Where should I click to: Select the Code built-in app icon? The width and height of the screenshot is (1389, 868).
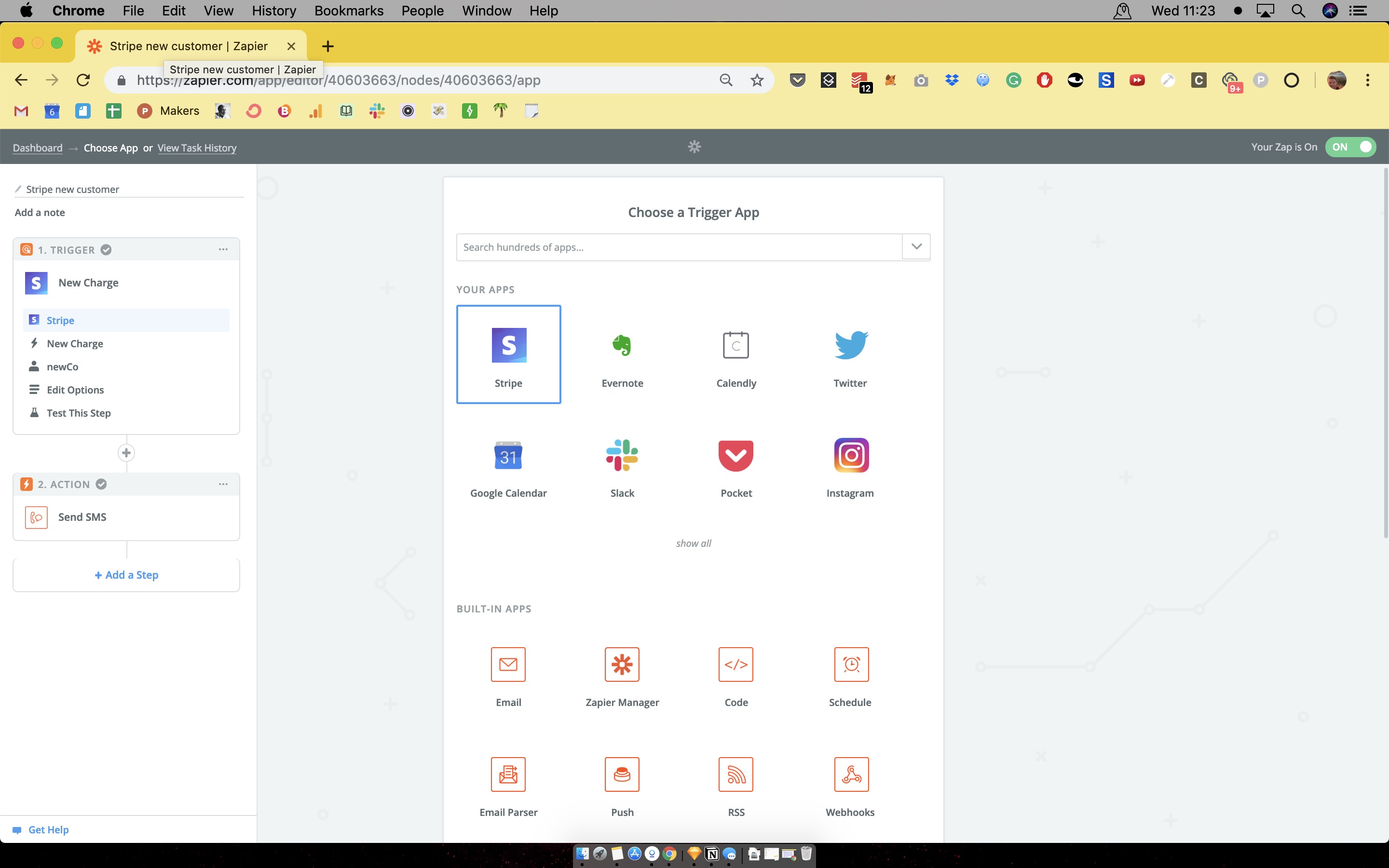(x=736, y=664)
